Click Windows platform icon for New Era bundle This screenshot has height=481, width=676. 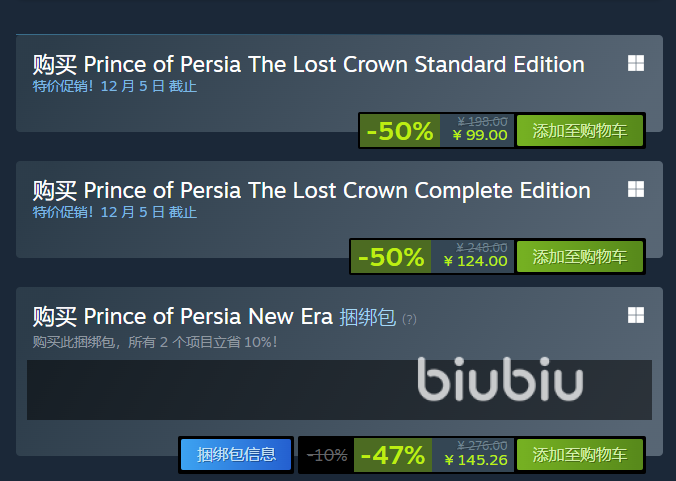point(635,315)
